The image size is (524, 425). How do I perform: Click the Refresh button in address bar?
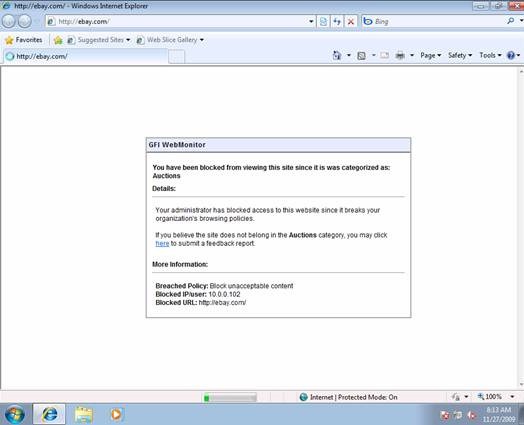coord(337,22)
